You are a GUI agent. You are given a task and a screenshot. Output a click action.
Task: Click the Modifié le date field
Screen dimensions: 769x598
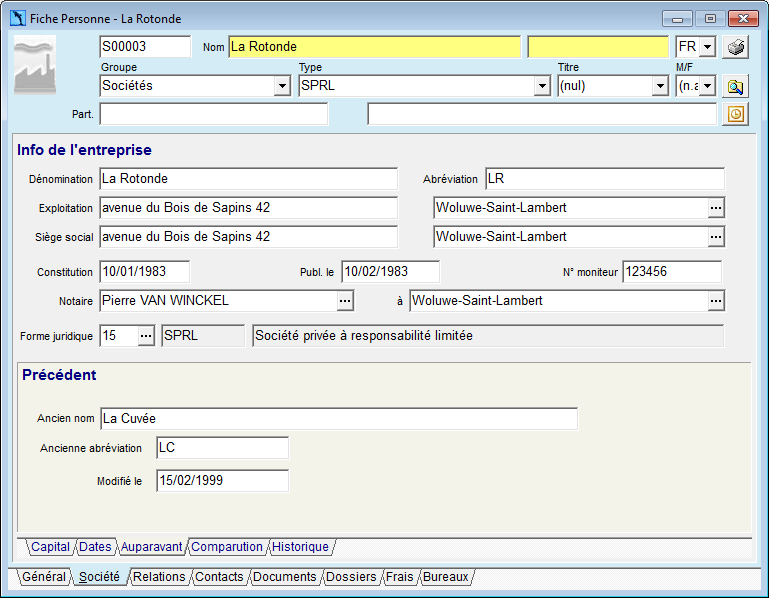tap(223, 481)
